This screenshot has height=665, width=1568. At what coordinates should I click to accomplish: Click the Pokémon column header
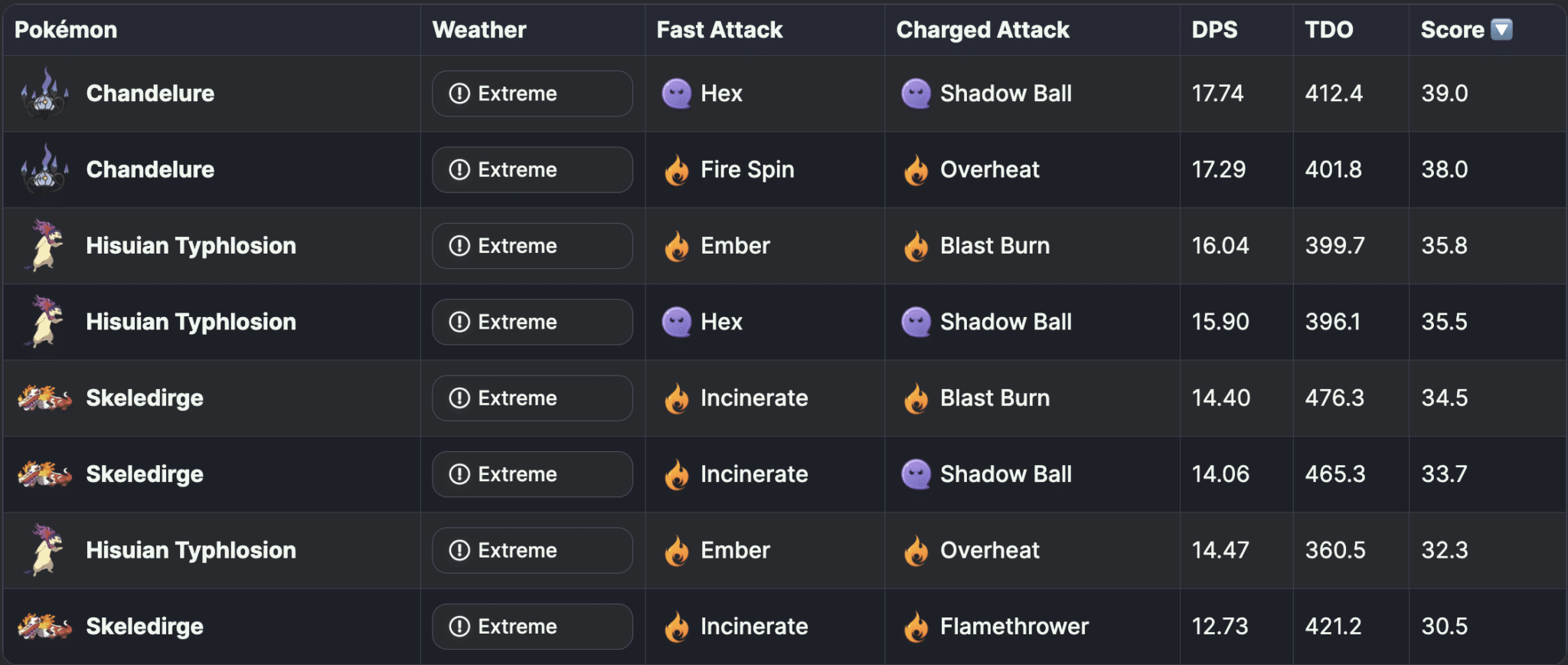[x=66, y=30]
